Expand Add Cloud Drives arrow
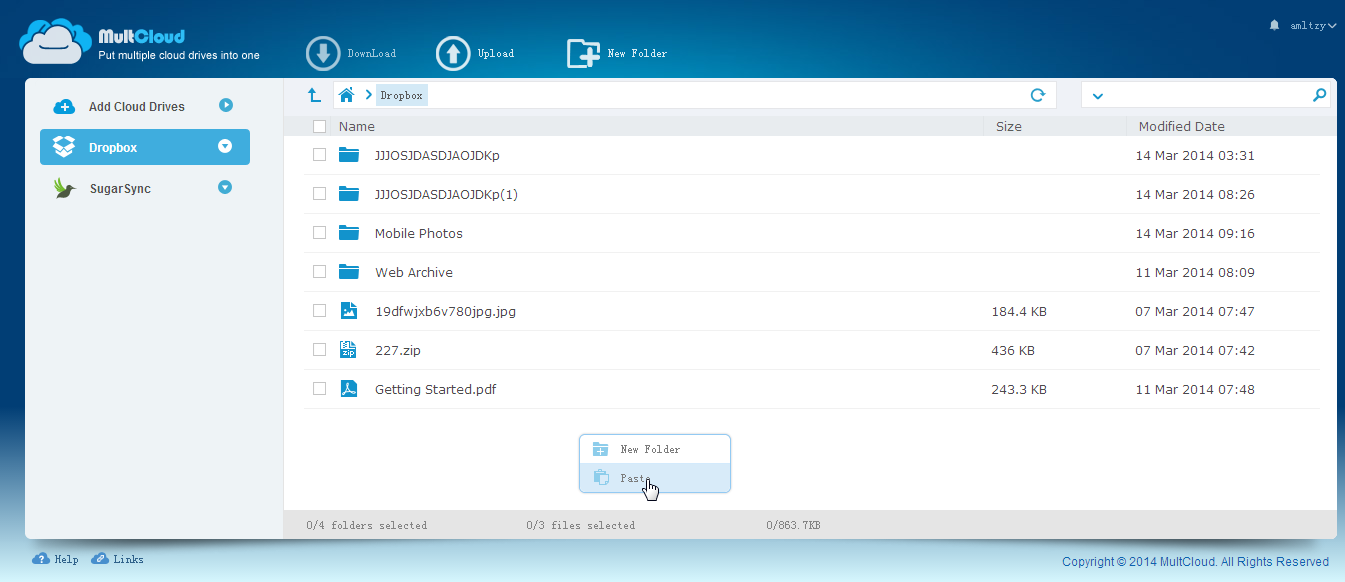Screen dimensions: 1345x582 (225, 104)
